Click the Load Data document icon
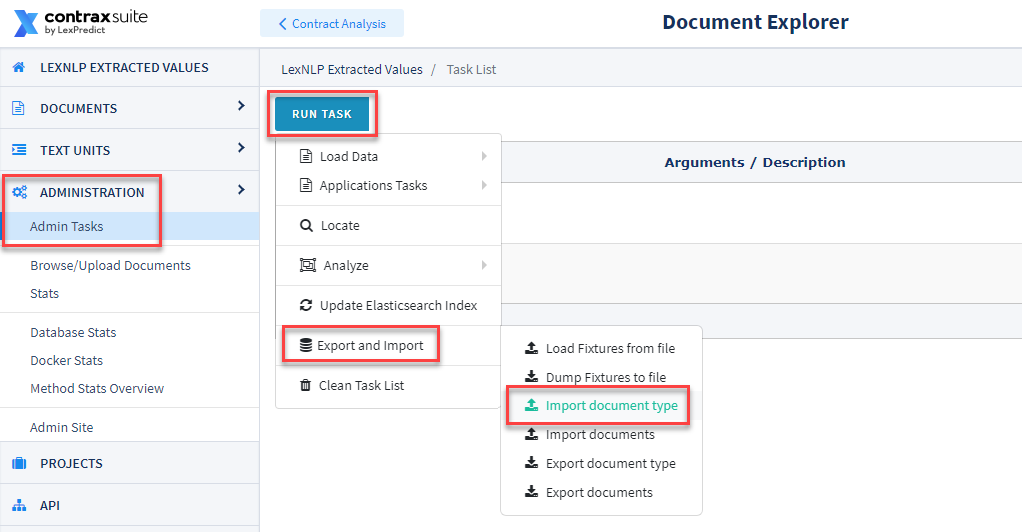Viewport: 1022px width, 532px height. pos(306,156)
